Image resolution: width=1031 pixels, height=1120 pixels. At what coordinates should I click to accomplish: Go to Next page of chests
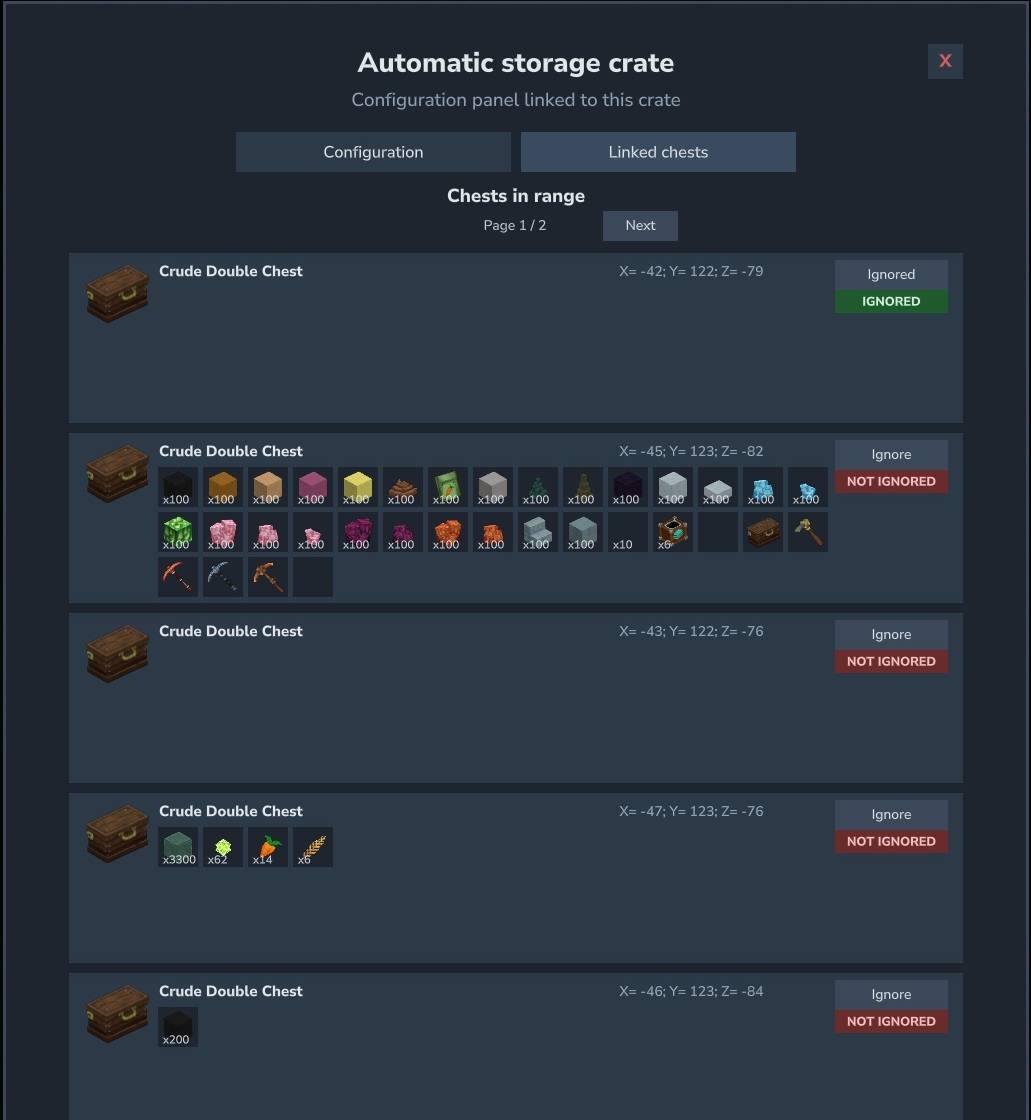[640, 226]
